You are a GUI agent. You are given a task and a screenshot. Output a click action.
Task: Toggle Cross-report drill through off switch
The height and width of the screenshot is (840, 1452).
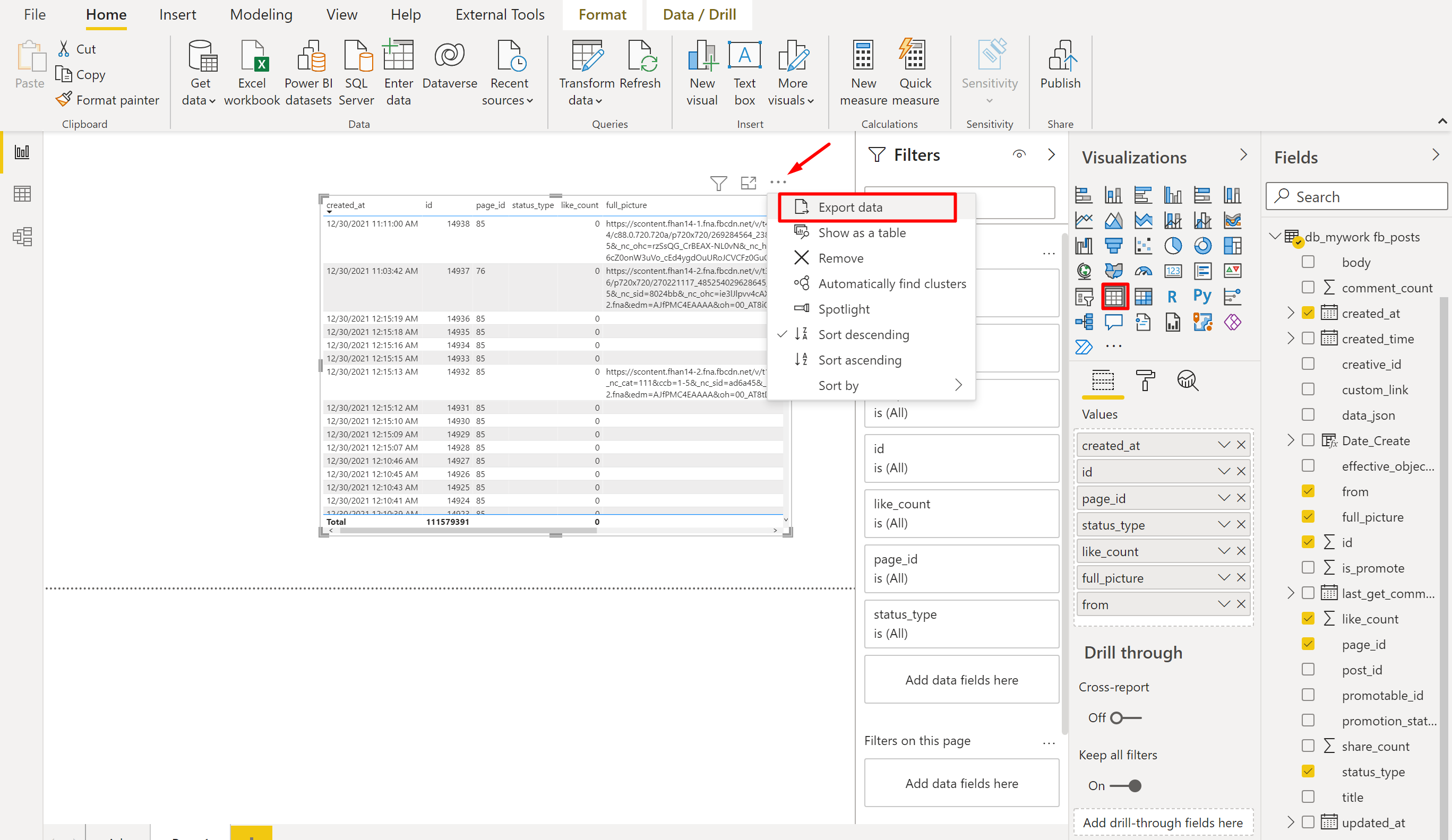1125,718
